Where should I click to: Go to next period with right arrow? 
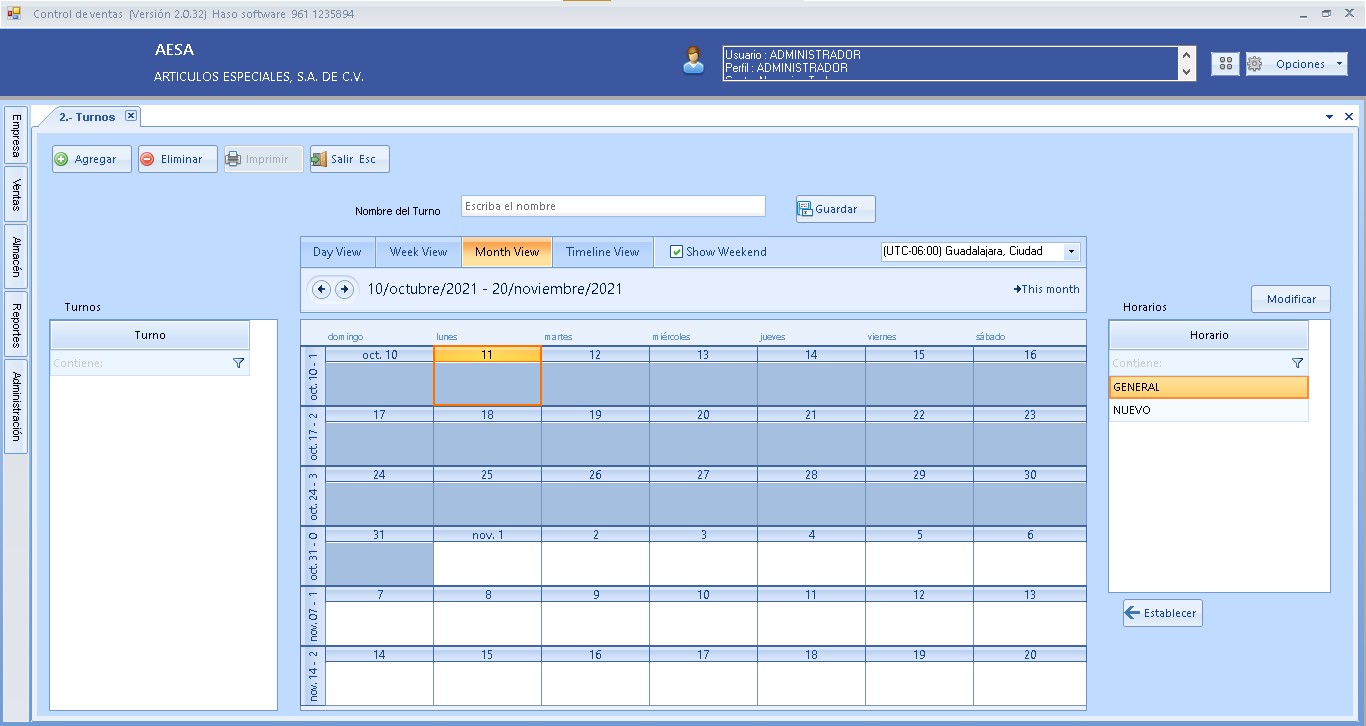coord(344,289)
